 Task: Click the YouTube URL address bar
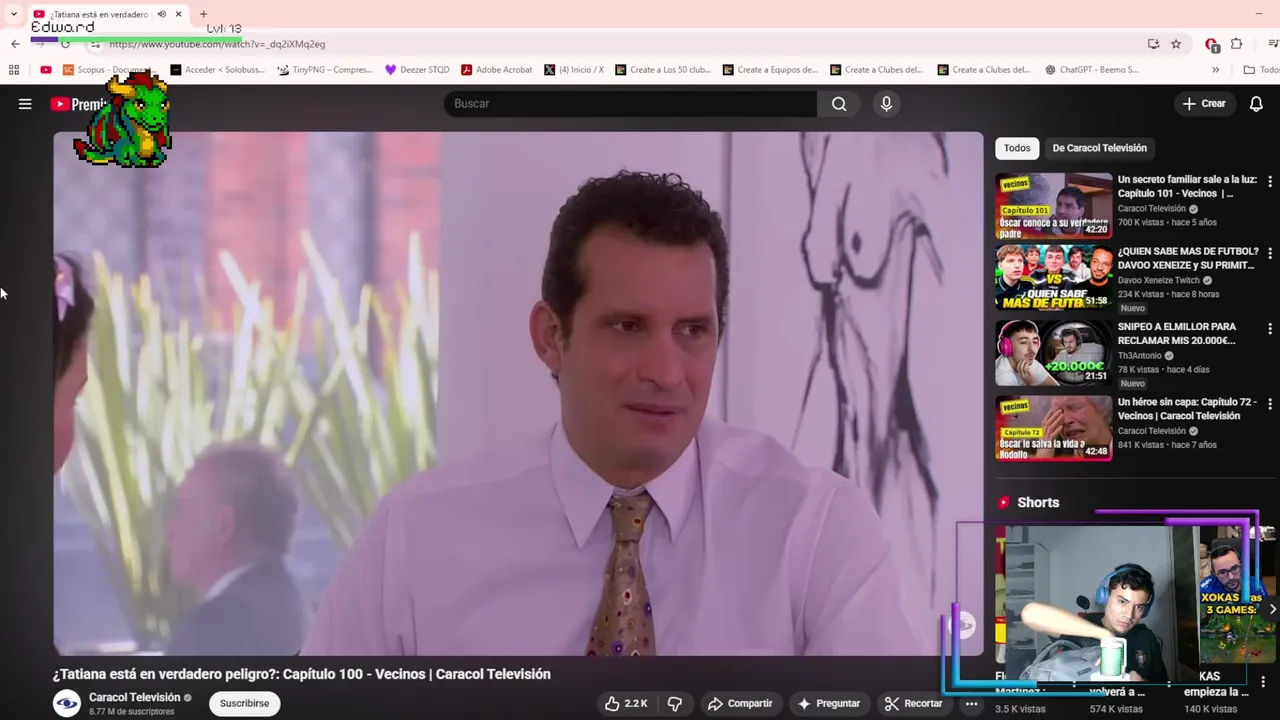[x=217, y=44]
